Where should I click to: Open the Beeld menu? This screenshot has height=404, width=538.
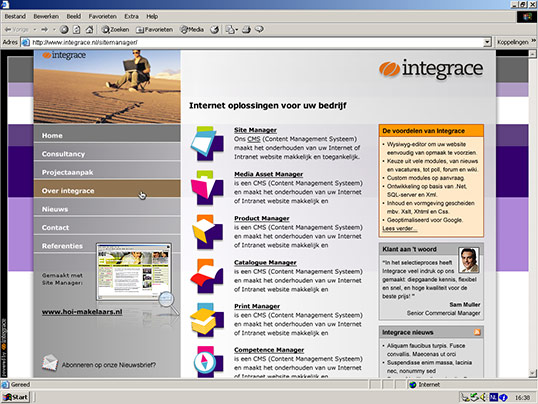point(74,16)
